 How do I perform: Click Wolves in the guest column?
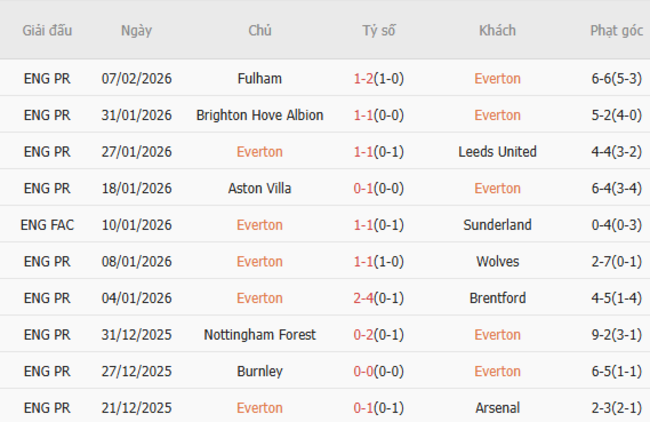click(497, 261)
